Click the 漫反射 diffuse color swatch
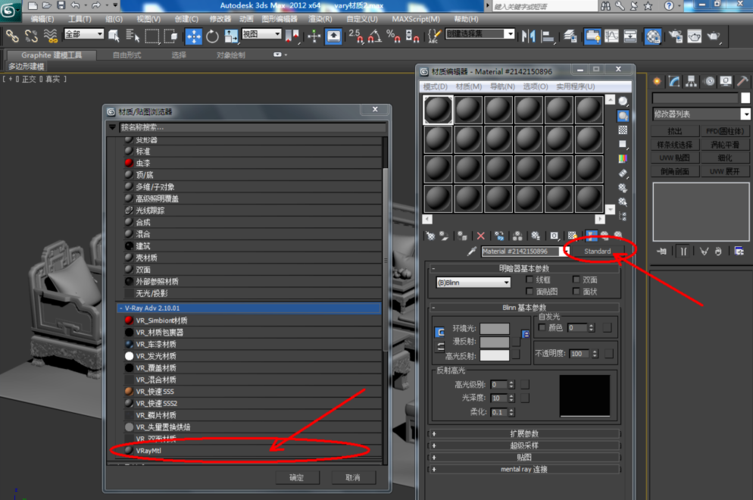The height and width of the screenshot is (500, 753). coord(495,342)
